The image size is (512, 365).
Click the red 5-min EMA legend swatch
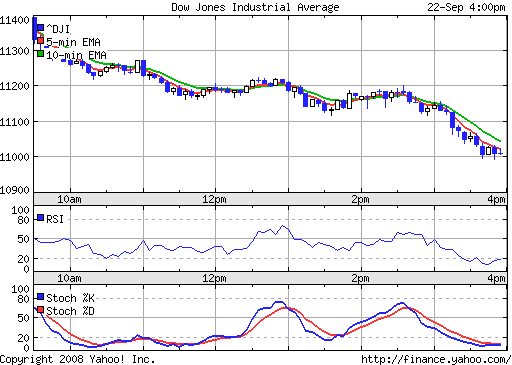[41, 41]
